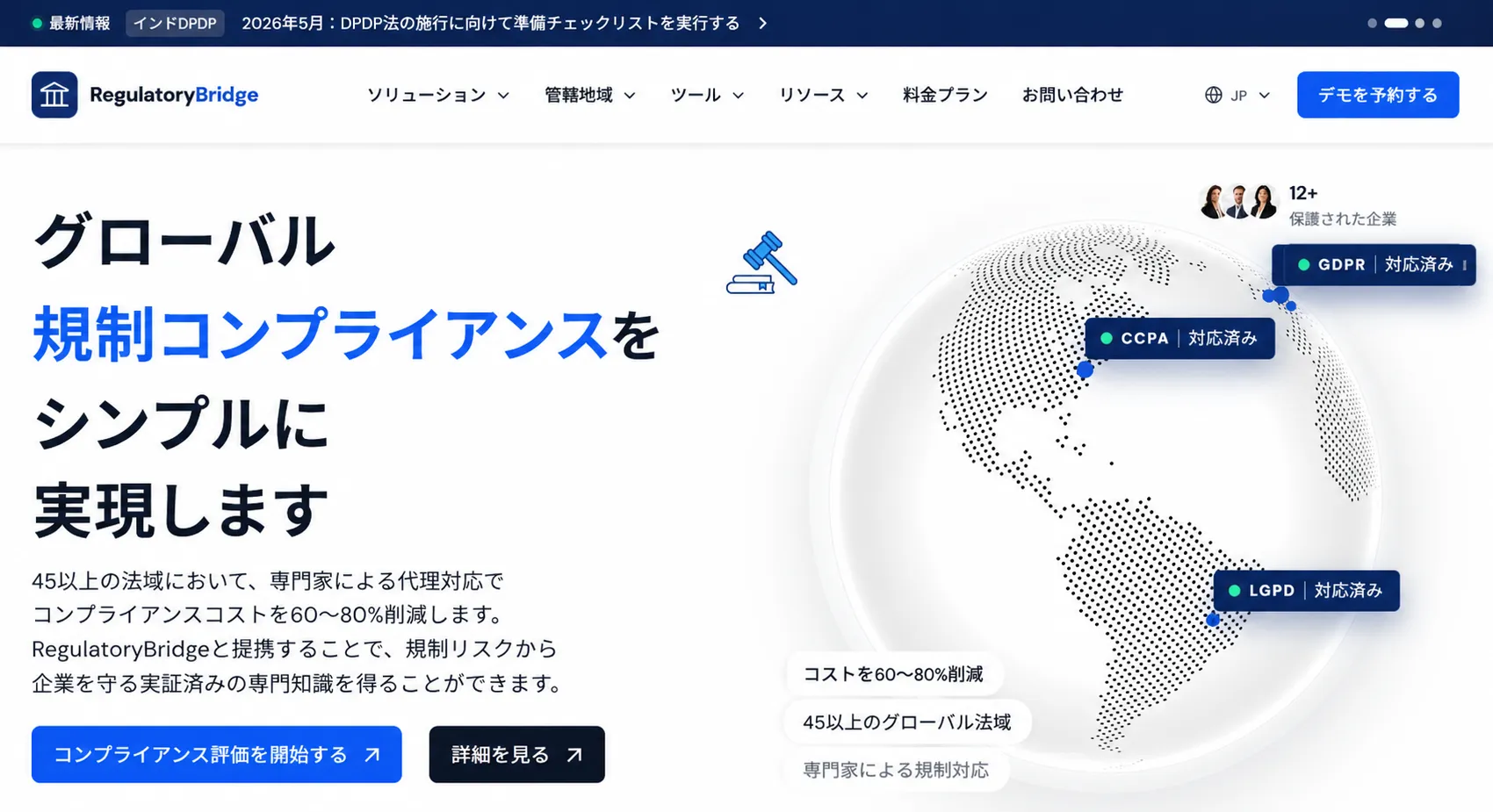Click the CCPA 対応済み badge
1493x812 pixels.
point(1179,338)
